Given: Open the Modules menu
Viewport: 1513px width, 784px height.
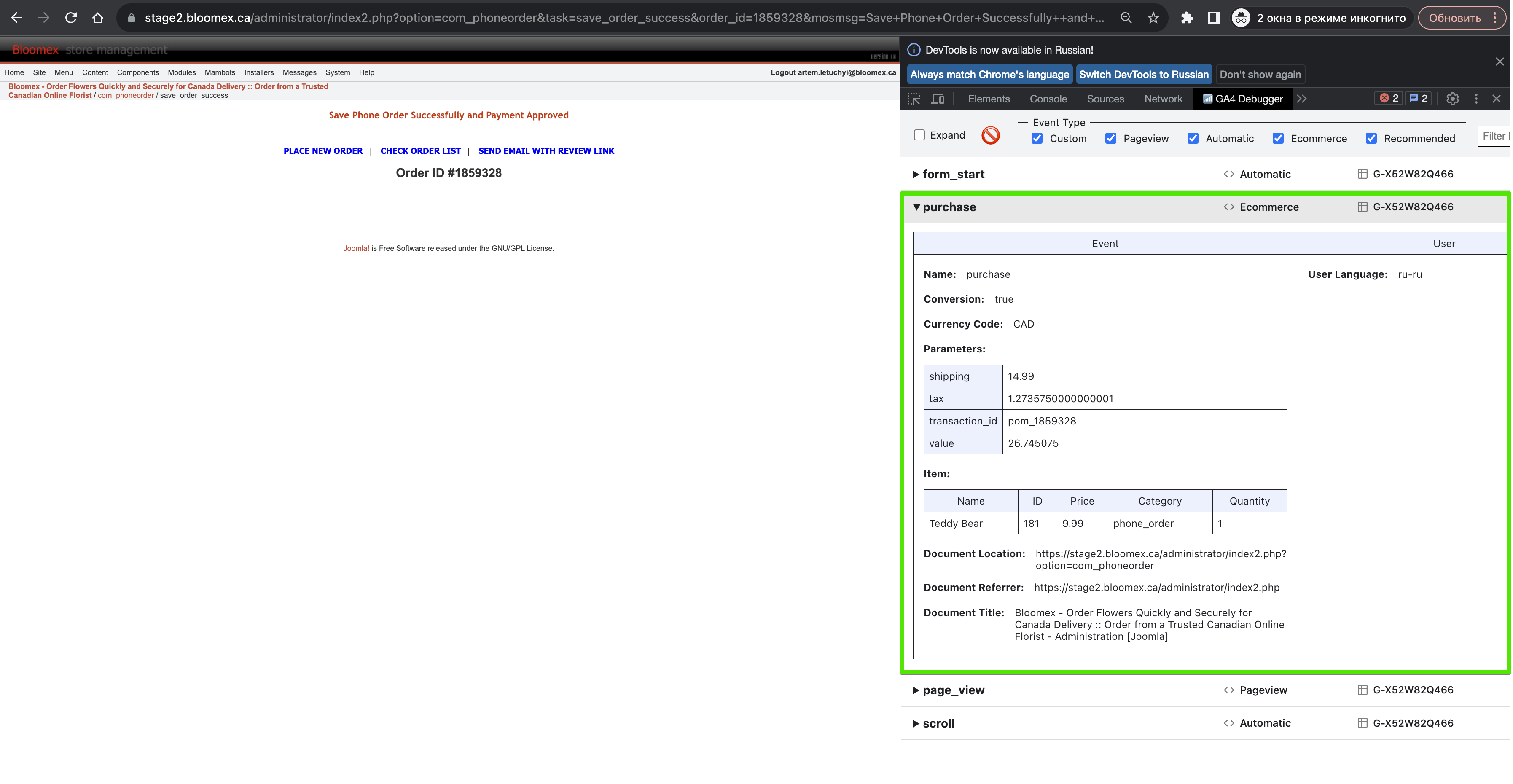Looking at the screenshot, I should (182, 73).
